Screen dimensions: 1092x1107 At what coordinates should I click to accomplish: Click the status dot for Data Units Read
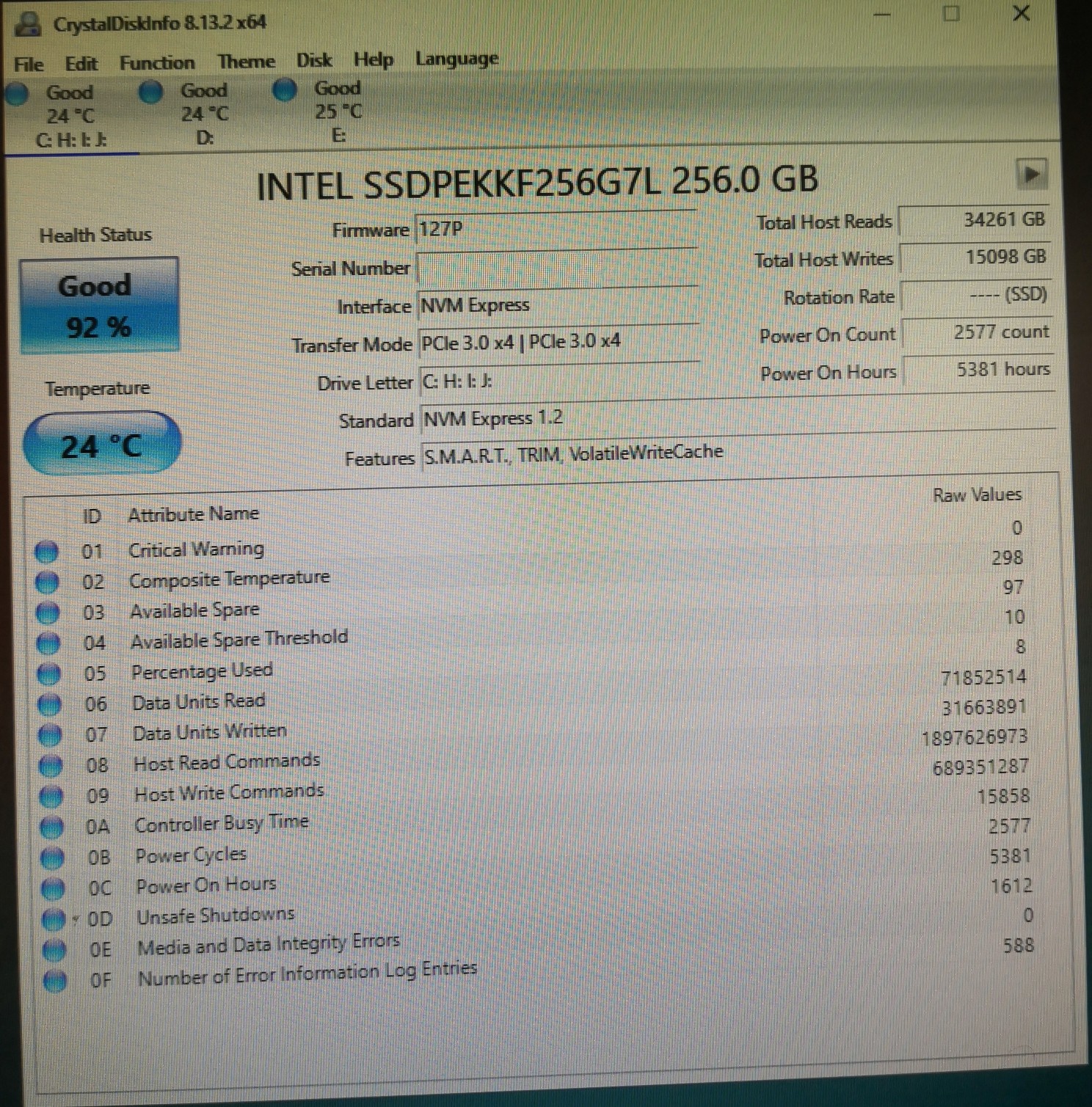(50, 705)
